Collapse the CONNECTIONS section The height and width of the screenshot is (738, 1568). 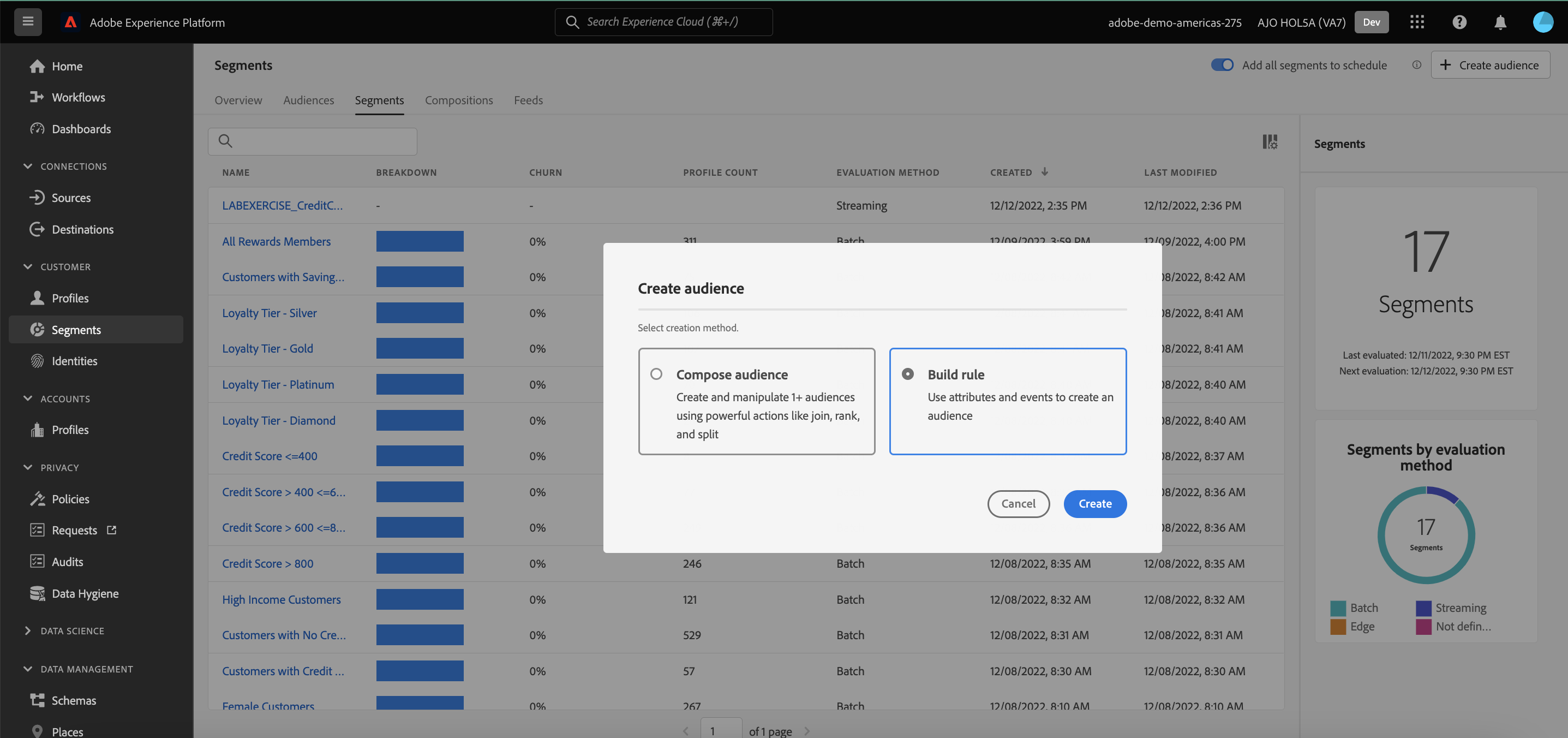(27, 165)
